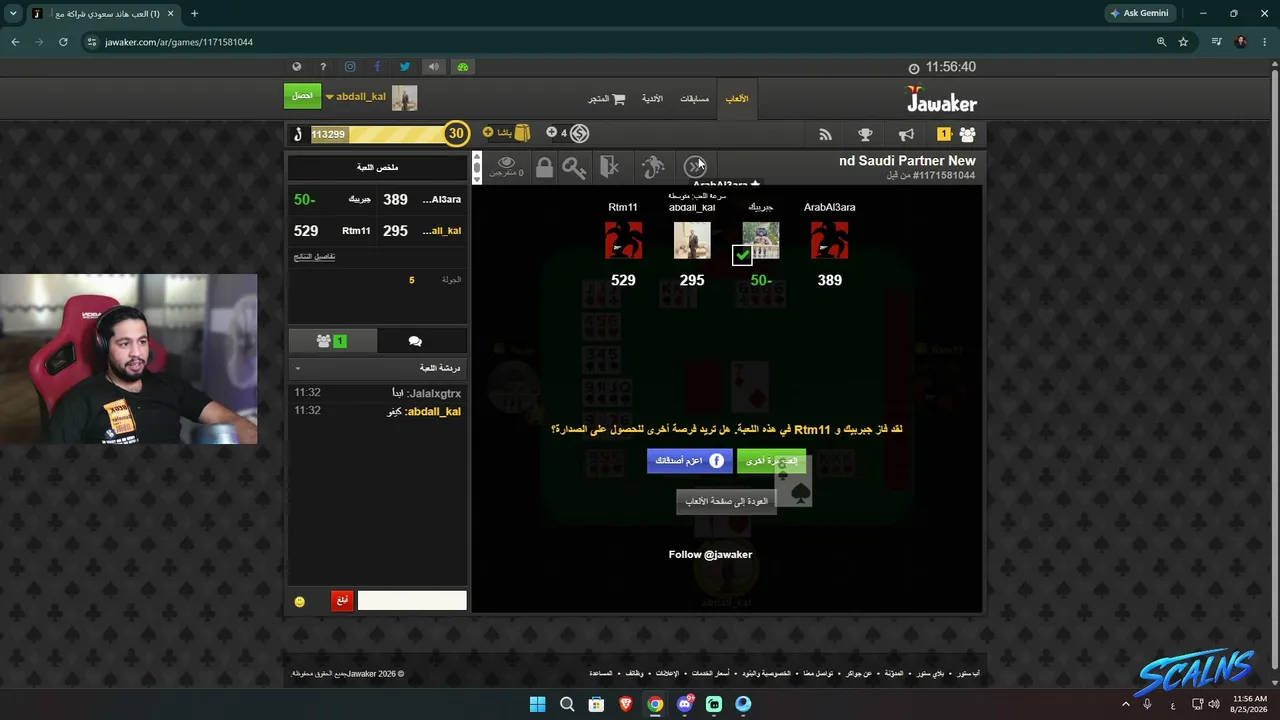The width and height of the screenshot is (1280, 720).
Task: Bookmark this page star icon
Action: tap(1183, 42)
